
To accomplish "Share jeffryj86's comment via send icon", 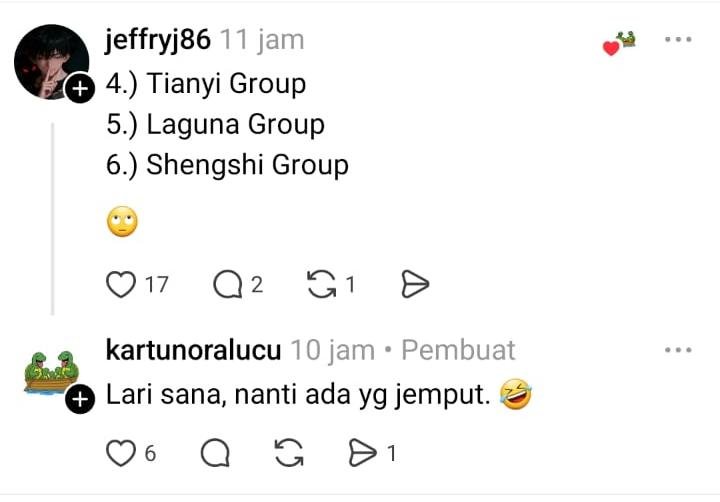I will coord(415,284).
